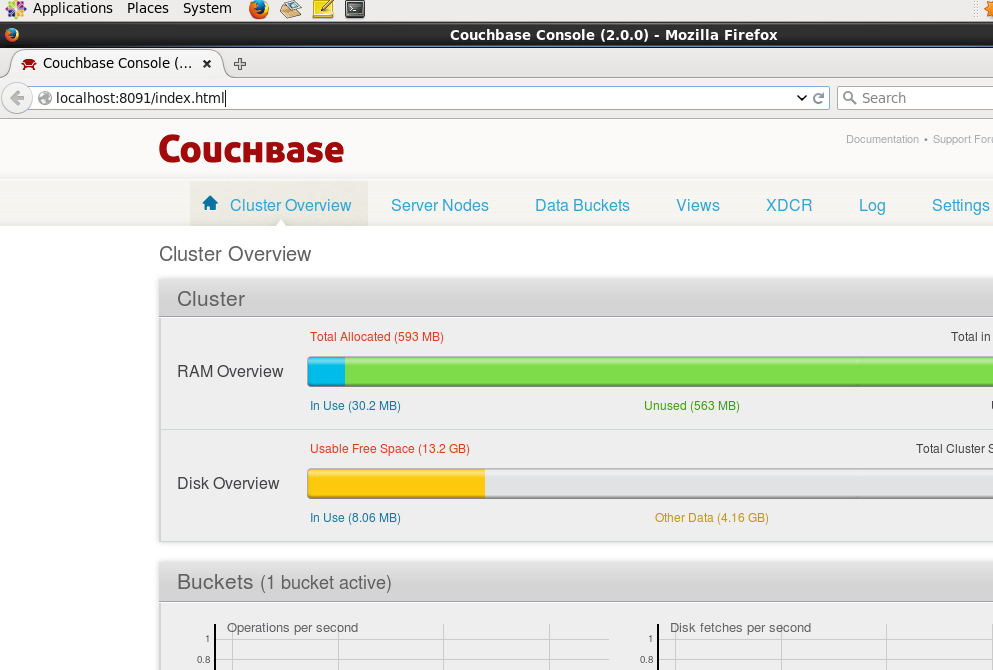This screenshot has height=670, width=993.
Task: Switch to the Data Buckets tab
Action: [582, 205]
